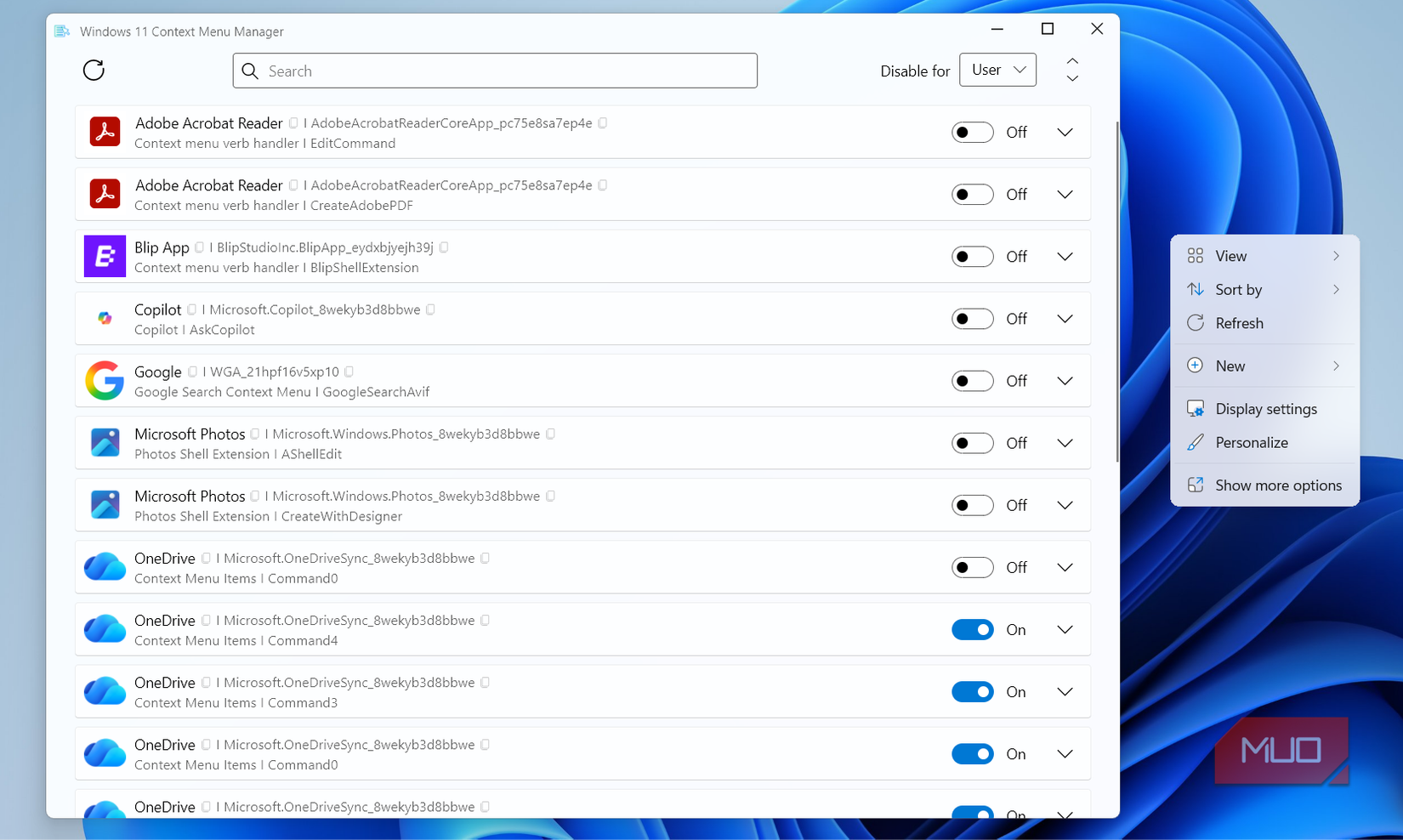
Task: Click the Adobe Acrobat icon for EditCommand
Action: tap(105, 132)
